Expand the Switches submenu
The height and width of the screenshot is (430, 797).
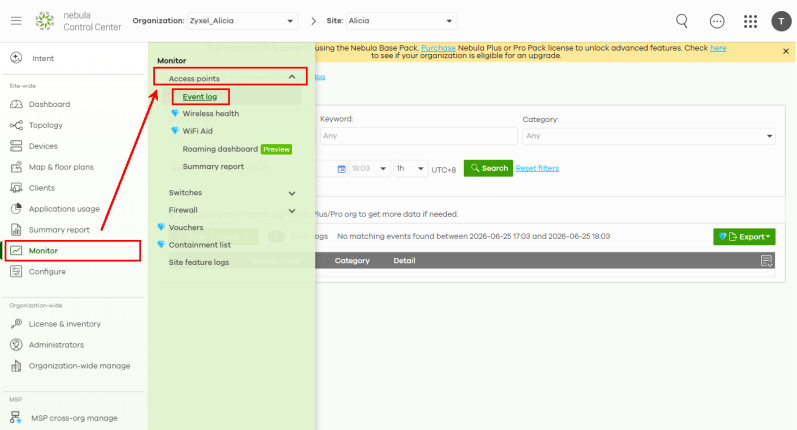point(292,193)
